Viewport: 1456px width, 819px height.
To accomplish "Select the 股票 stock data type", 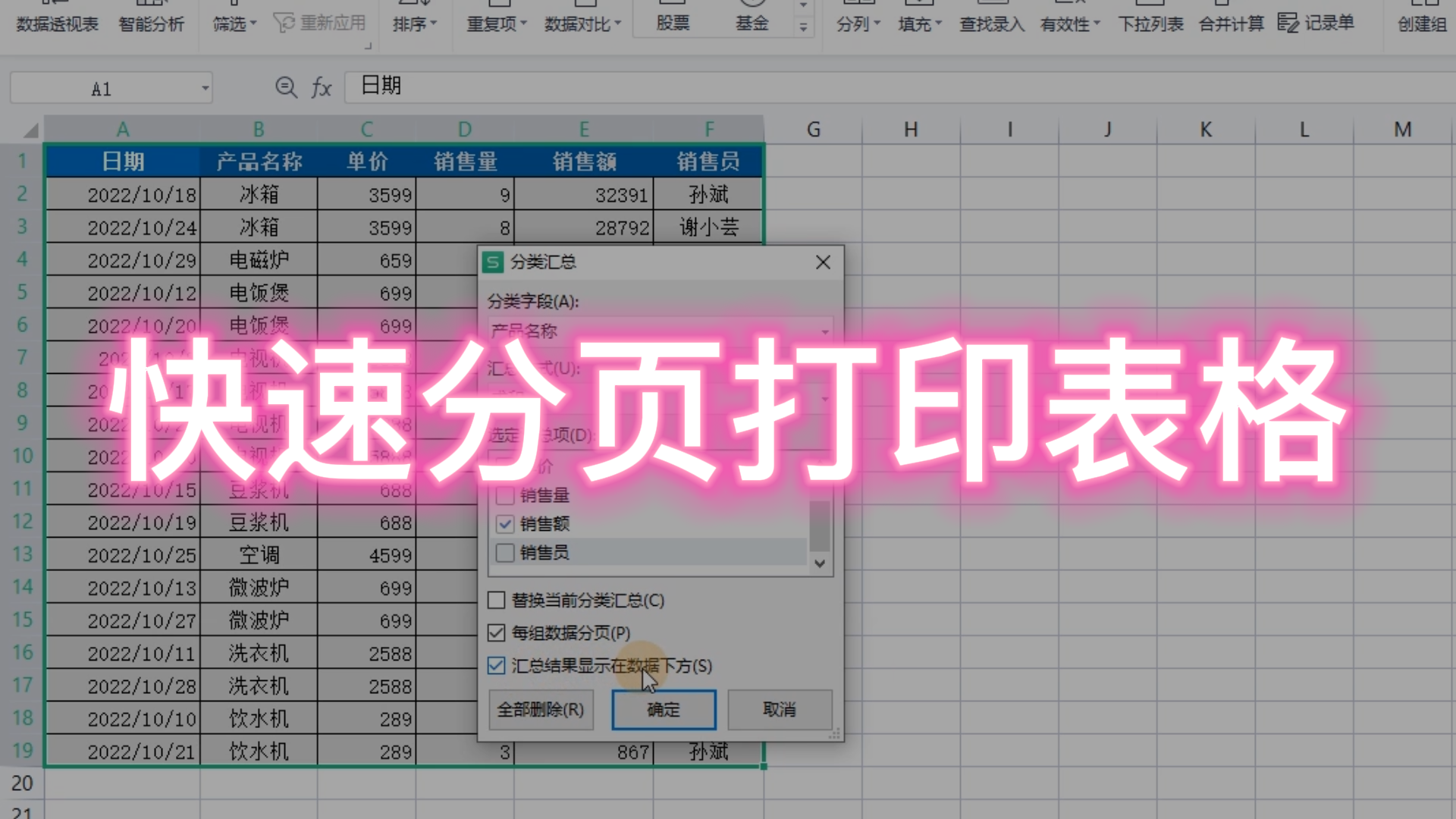I will [673, 24].
